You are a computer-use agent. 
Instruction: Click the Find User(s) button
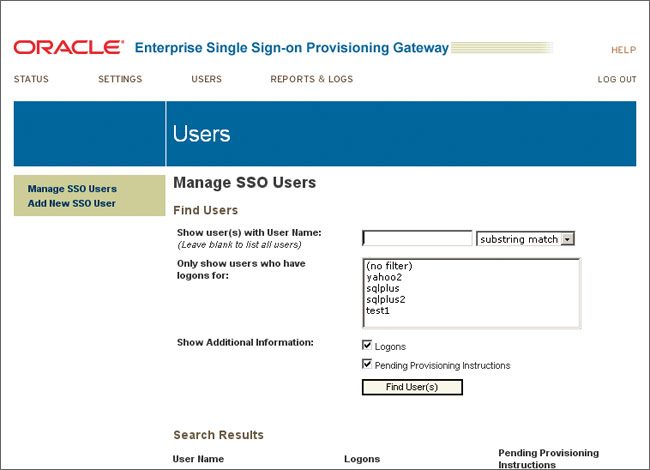click(412, 387)
